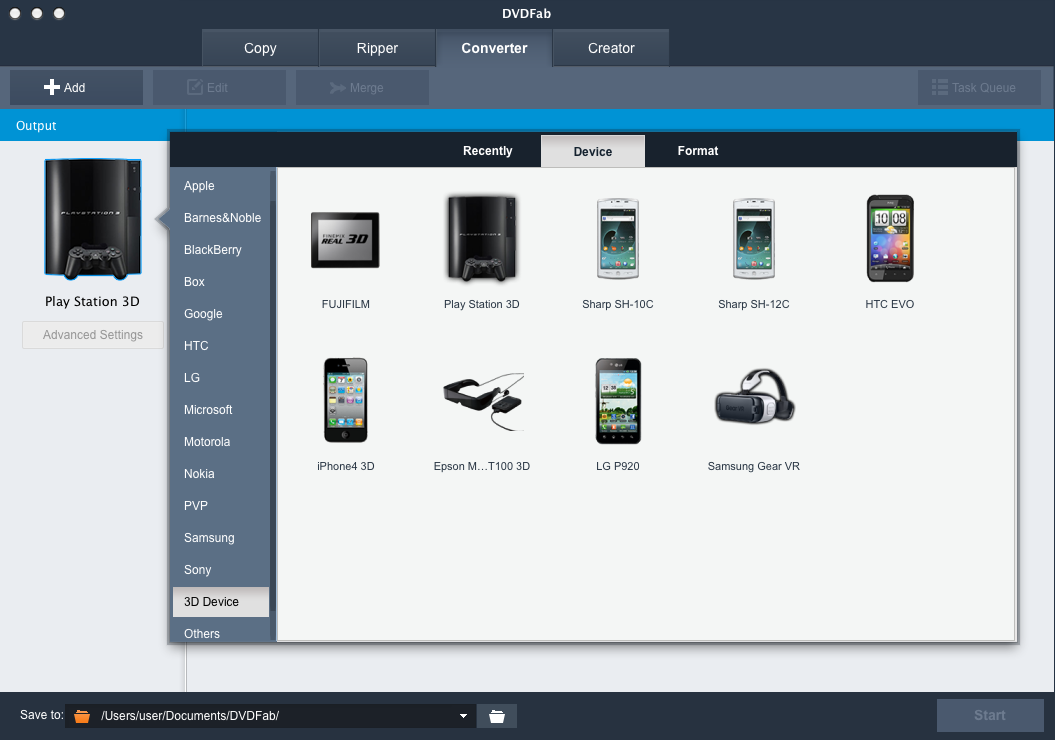Click the 'HTC EVO' caption text

click(x=889, y=304)
